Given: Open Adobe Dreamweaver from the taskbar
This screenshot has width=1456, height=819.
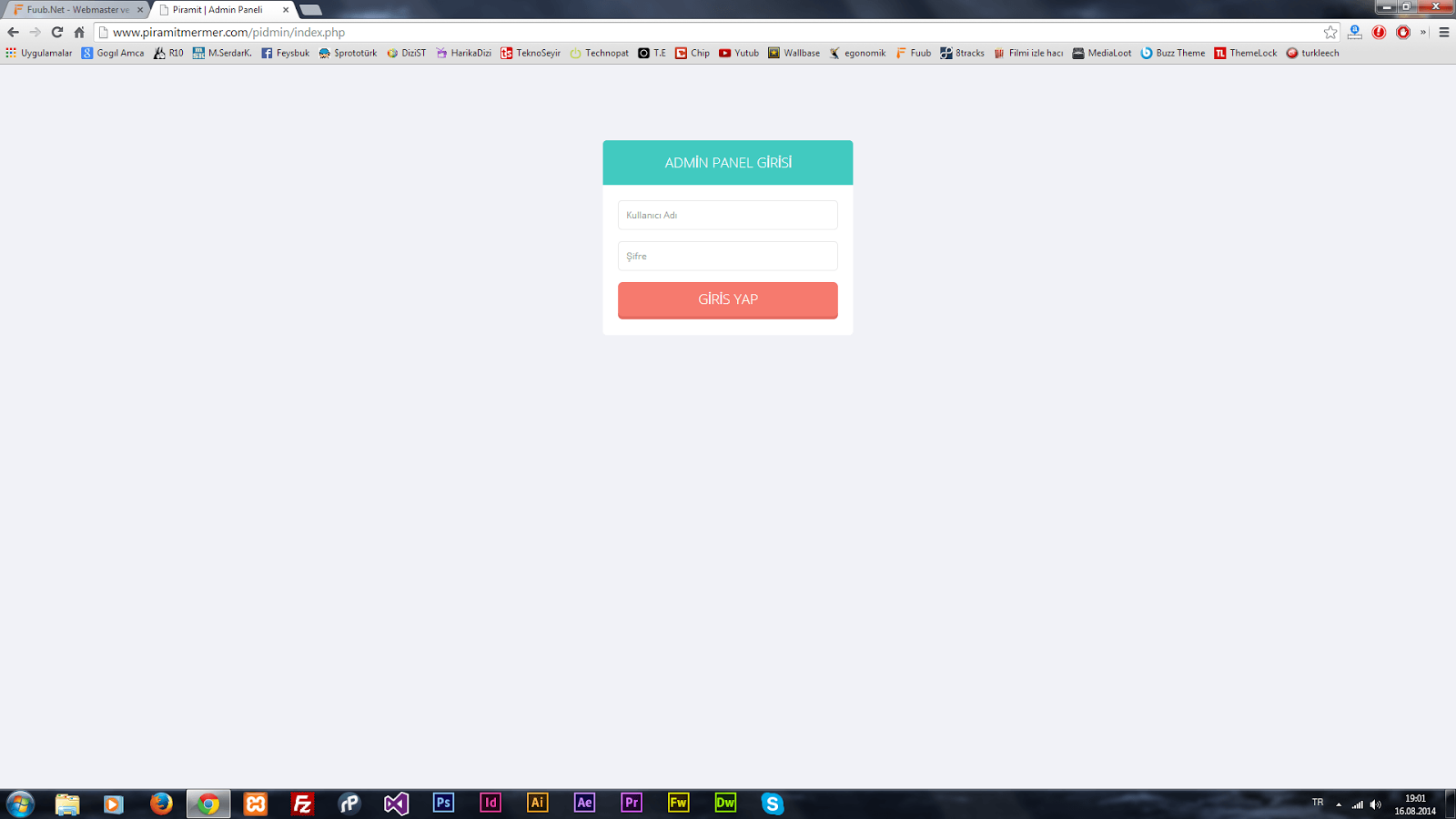Looking at the screenshot, I should (725, 804).
